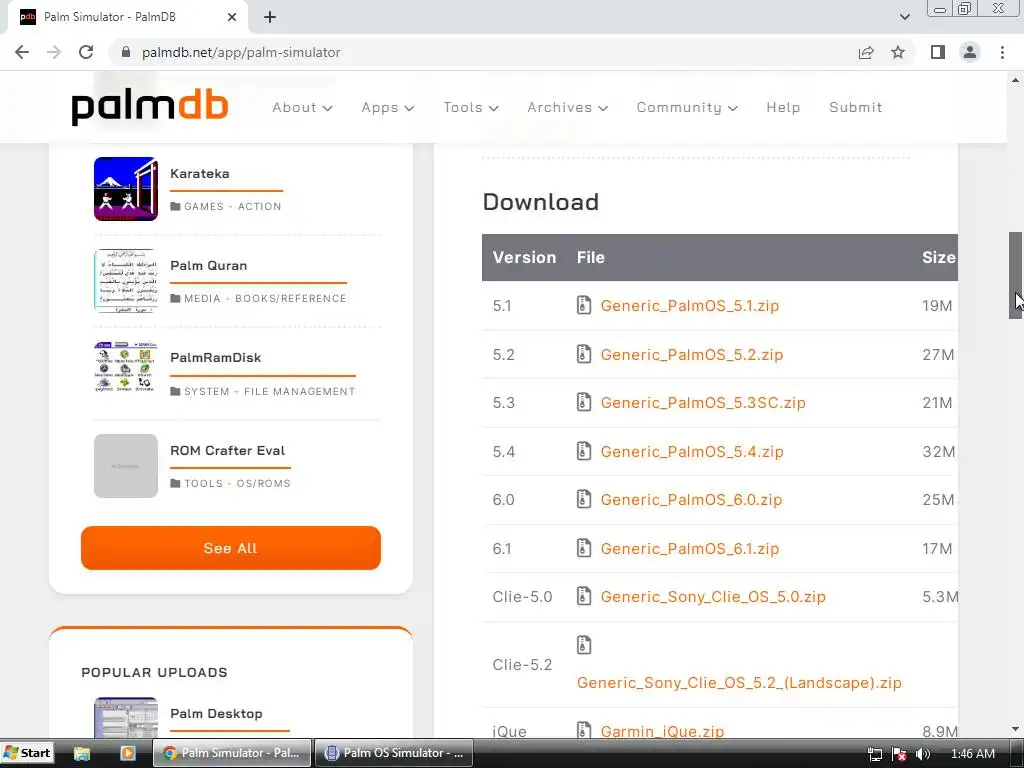Click zip icon in the Clie-5.2 row

(x=584, y=645)
